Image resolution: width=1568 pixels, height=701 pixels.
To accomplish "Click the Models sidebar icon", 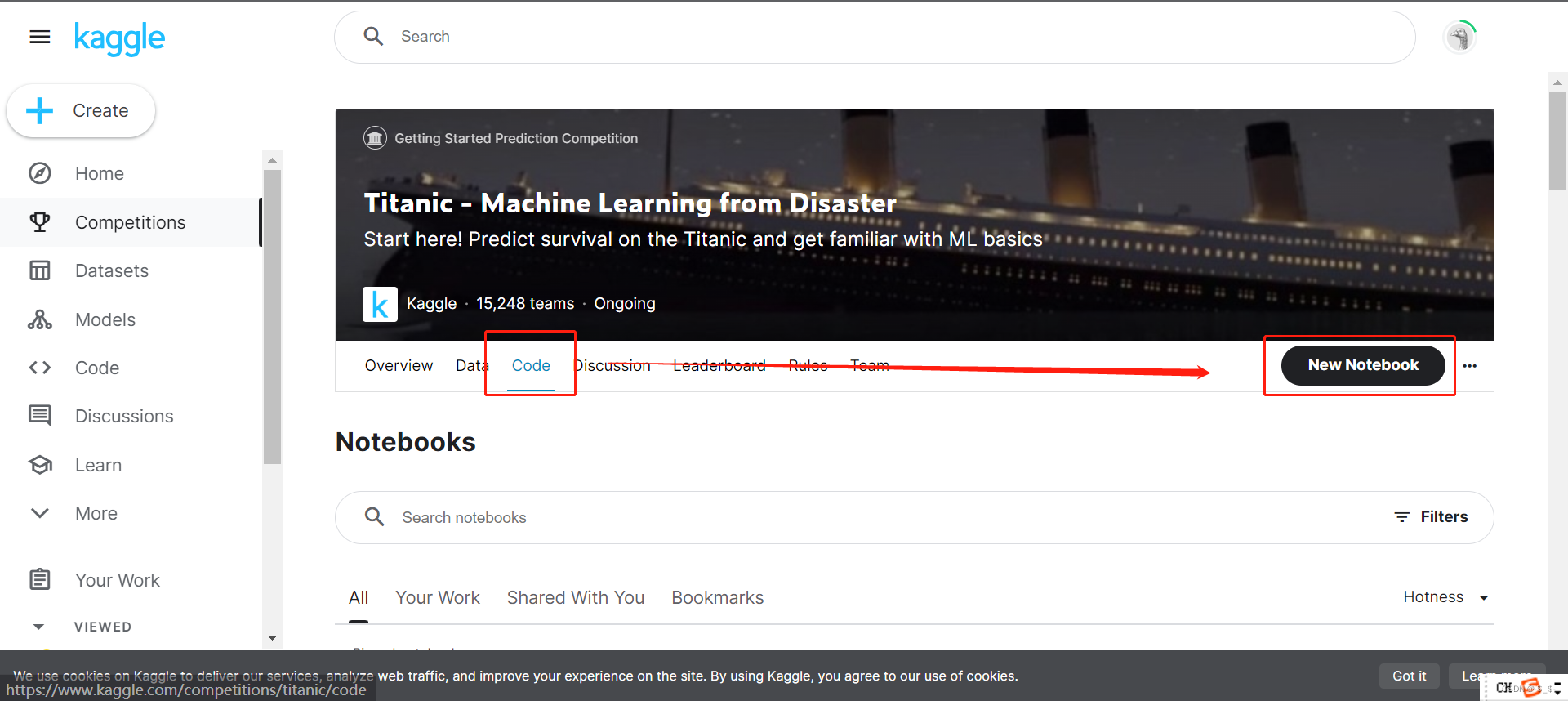I will [40, 319].
